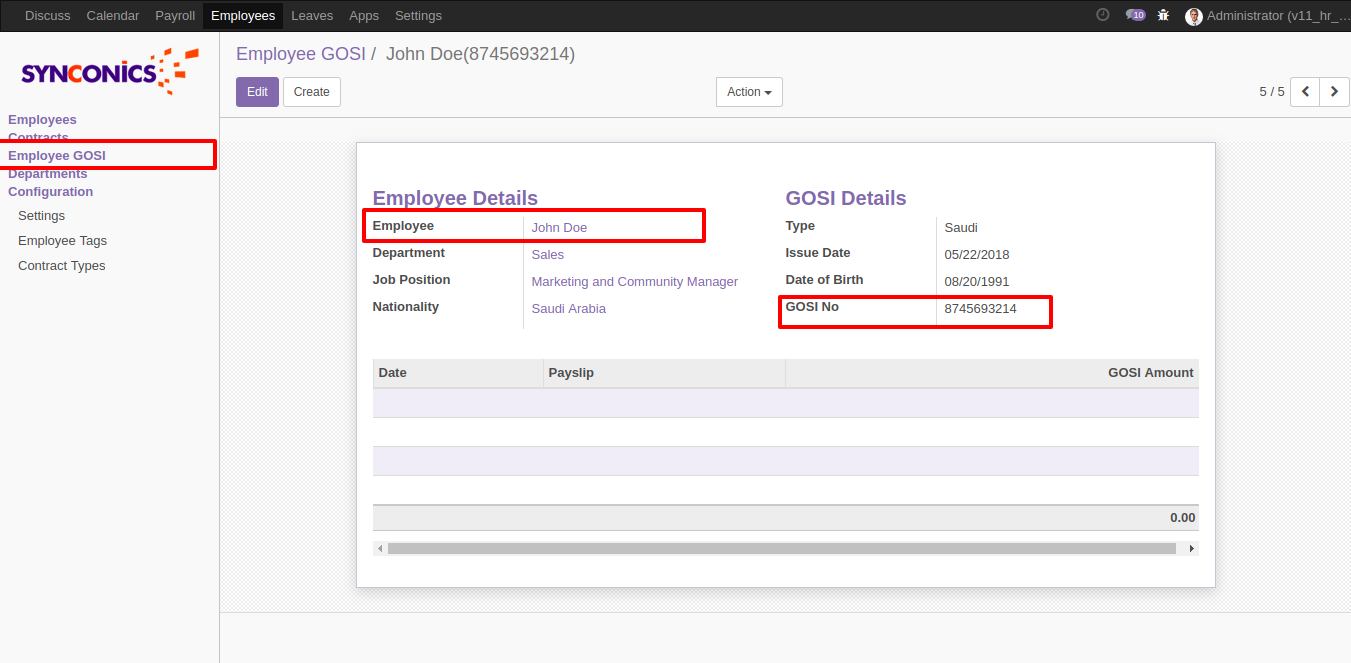The height and width of the screenshot is (663, 1351).
Task: Open the John Doe employee link
Action: pos(559,228)
